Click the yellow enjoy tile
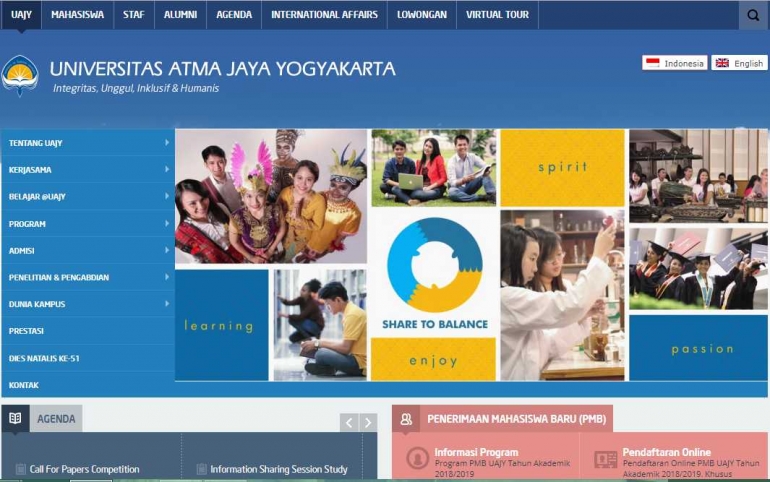The height and width of the screenshot is (482, 770). tap(433, 360)
